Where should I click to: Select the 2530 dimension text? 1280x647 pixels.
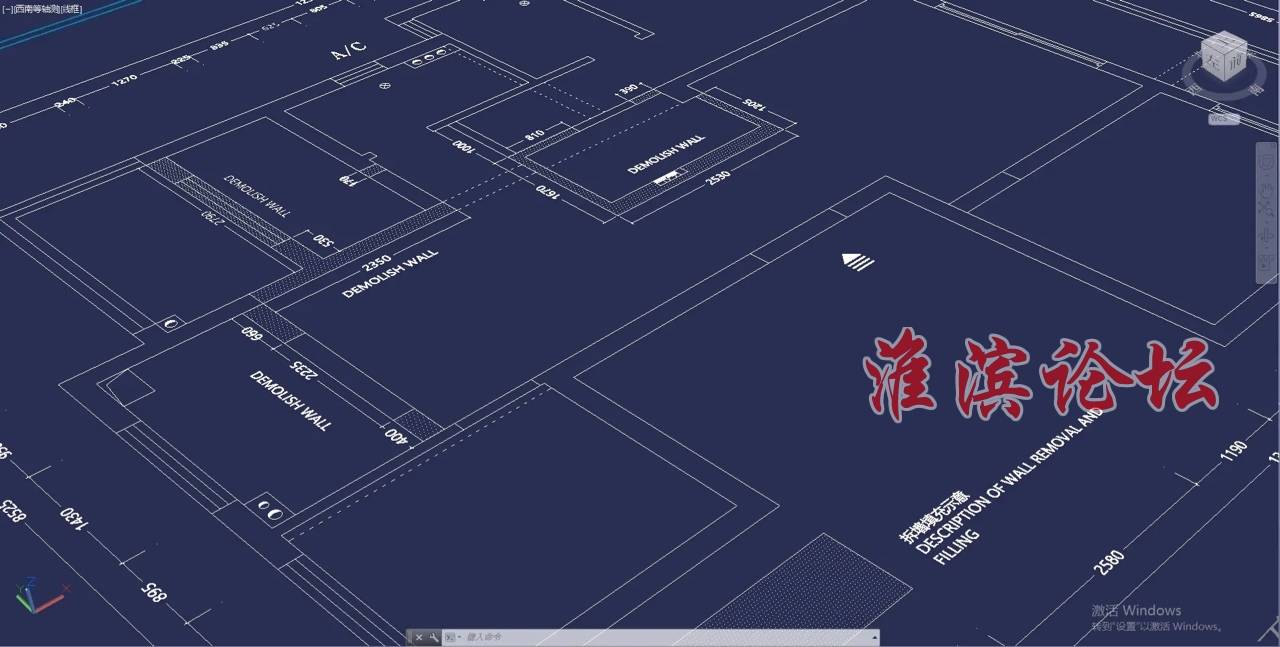click(x=718, y=177)
